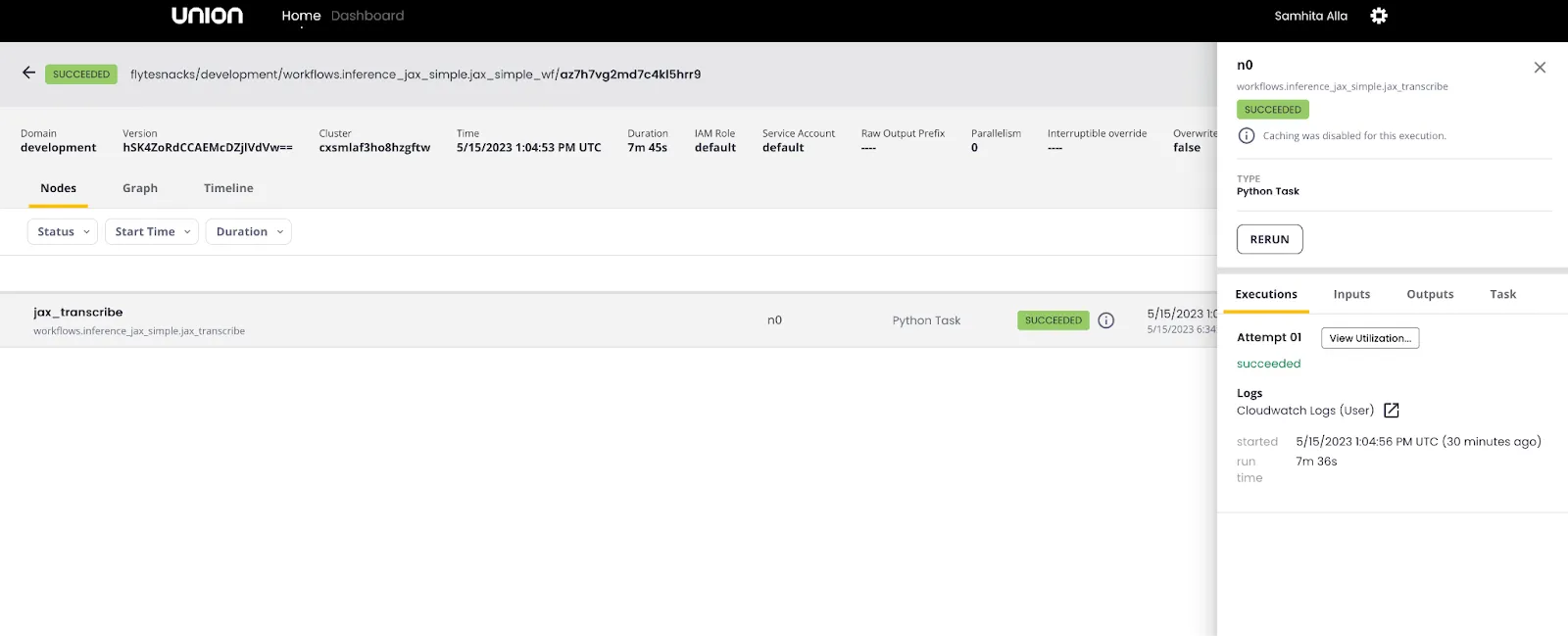Open the Status filter dropdown

[63, 231]
